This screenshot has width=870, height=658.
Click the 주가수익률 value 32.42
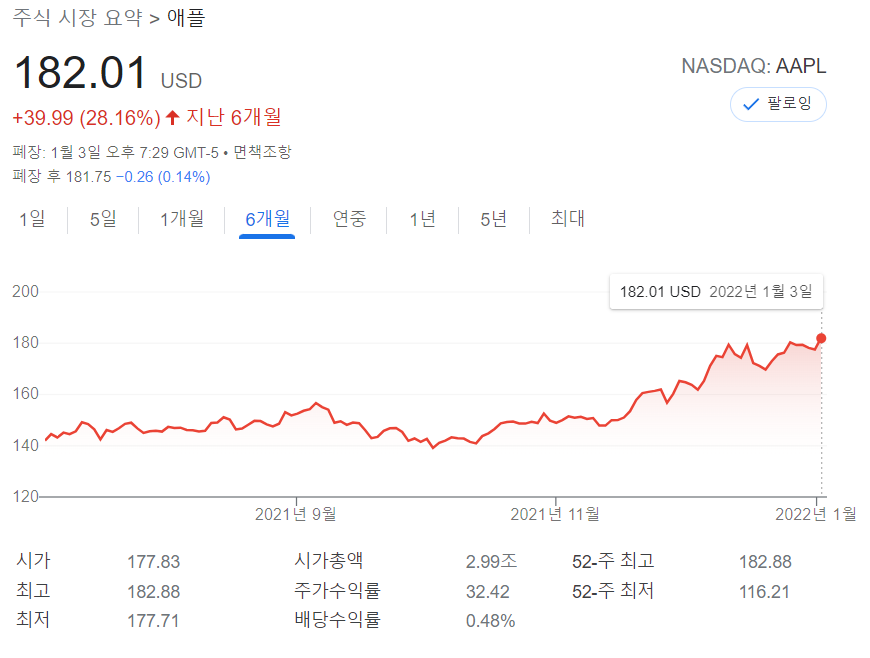click(x=488, y=592)
